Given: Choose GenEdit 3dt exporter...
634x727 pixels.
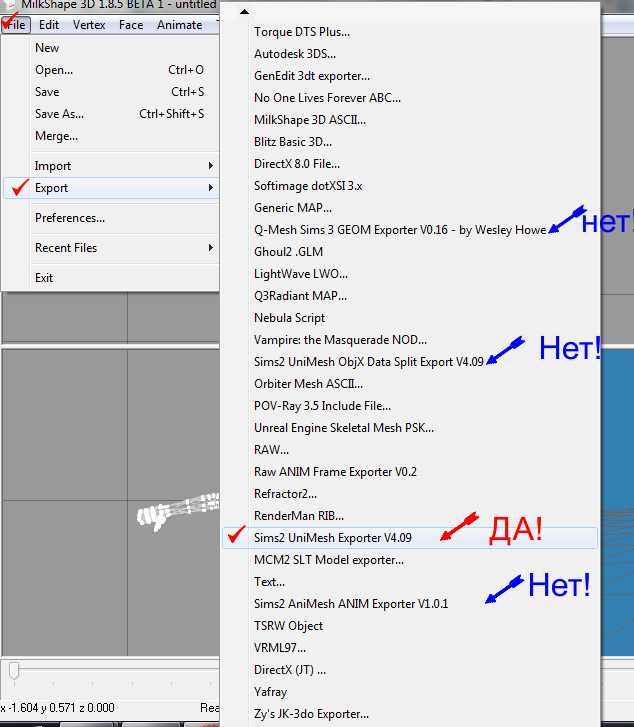Looking at the screenshot, I should tap(410, 76).
